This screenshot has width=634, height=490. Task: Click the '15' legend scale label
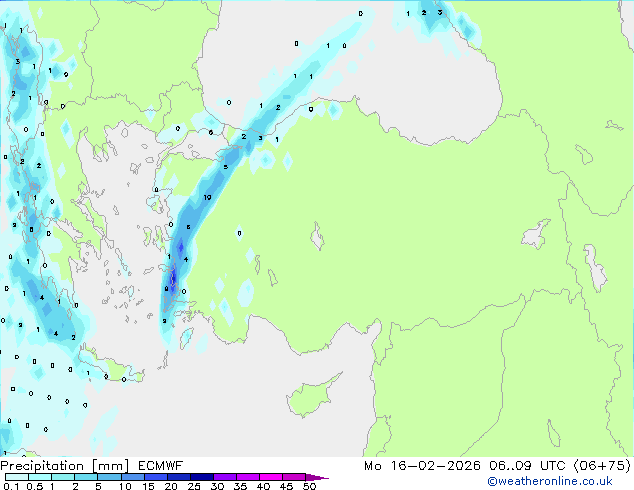point(148,486)
